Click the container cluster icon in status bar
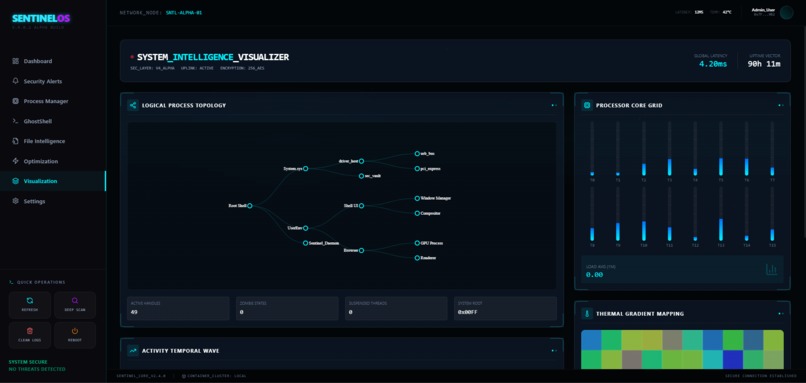The width and height of the screenshot is (806, 383). (184, 376)
